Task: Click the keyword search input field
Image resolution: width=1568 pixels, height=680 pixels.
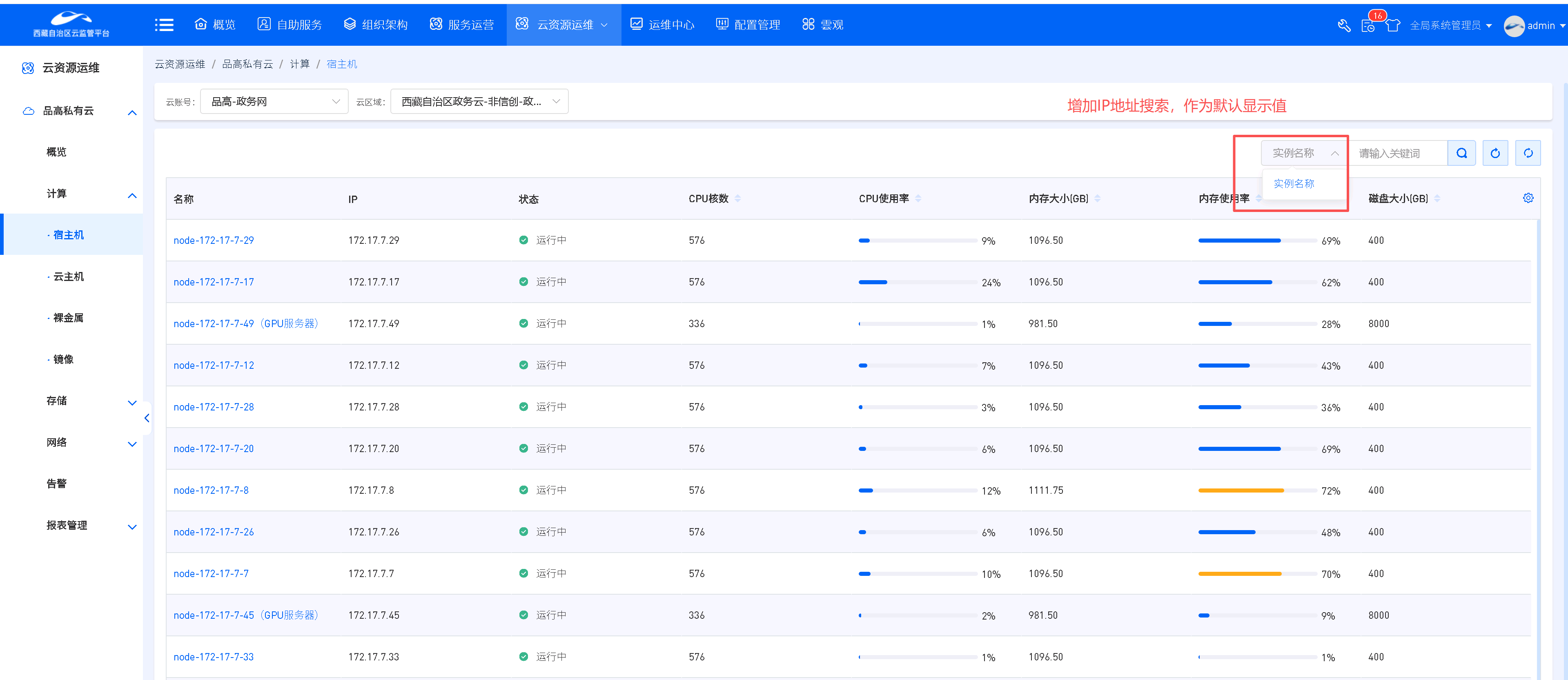Action: [x=1399, y=154]
